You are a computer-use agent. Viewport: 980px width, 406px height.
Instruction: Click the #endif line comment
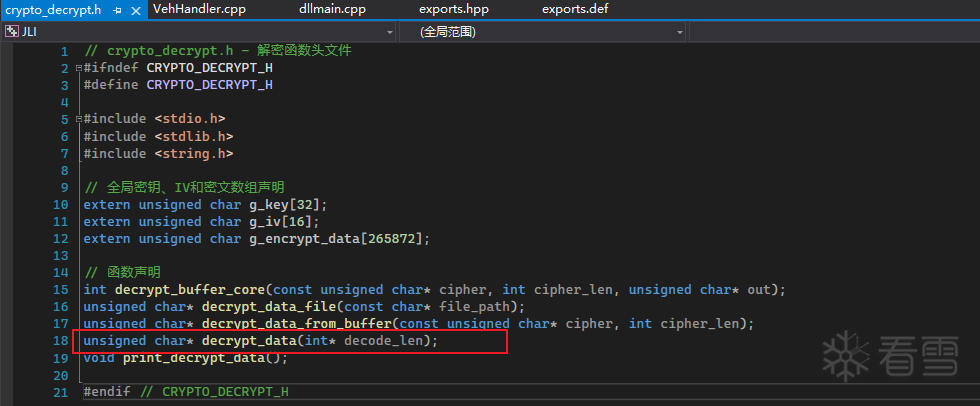214,392
